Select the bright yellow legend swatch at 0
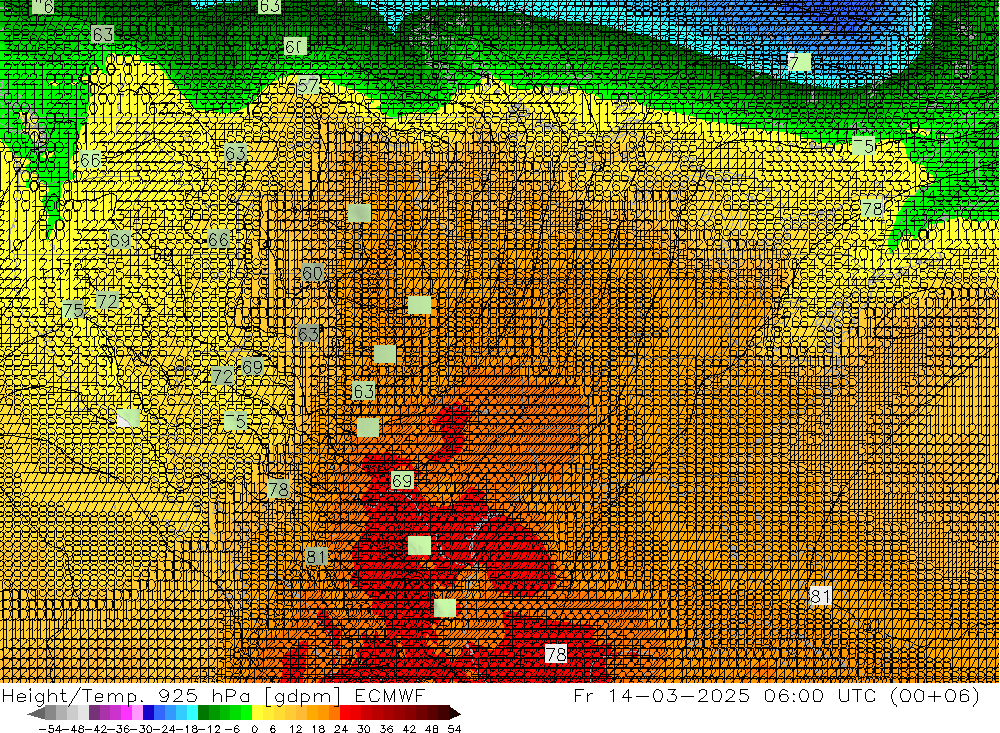 pyautogui.click(x=257, y=713)
